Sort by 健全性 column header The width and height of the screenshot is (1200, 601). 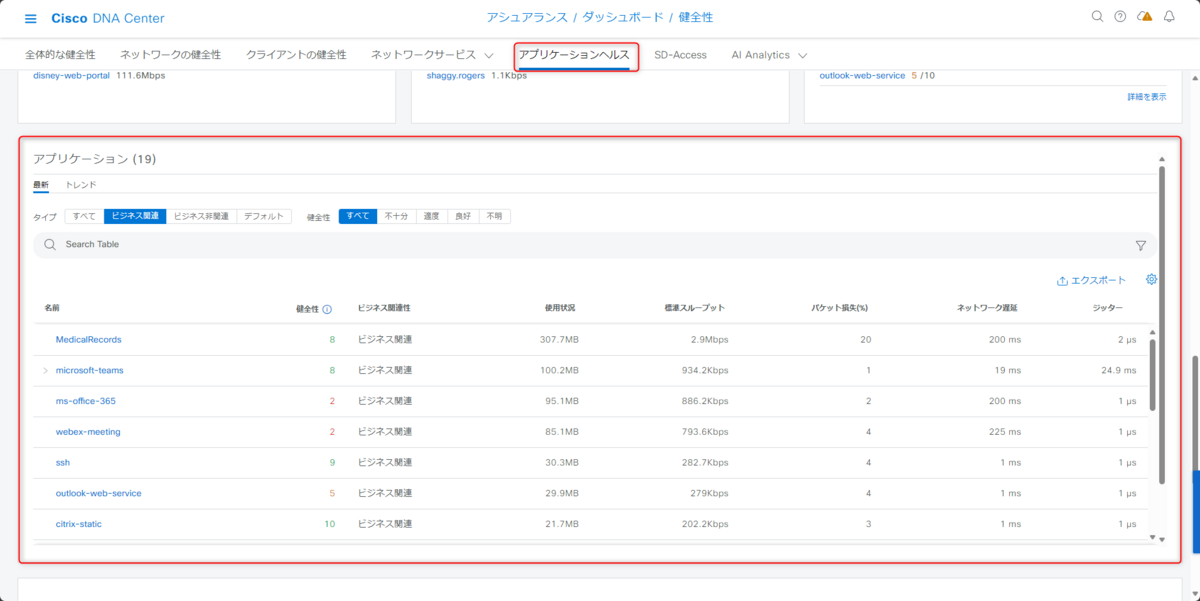(307, 309)
